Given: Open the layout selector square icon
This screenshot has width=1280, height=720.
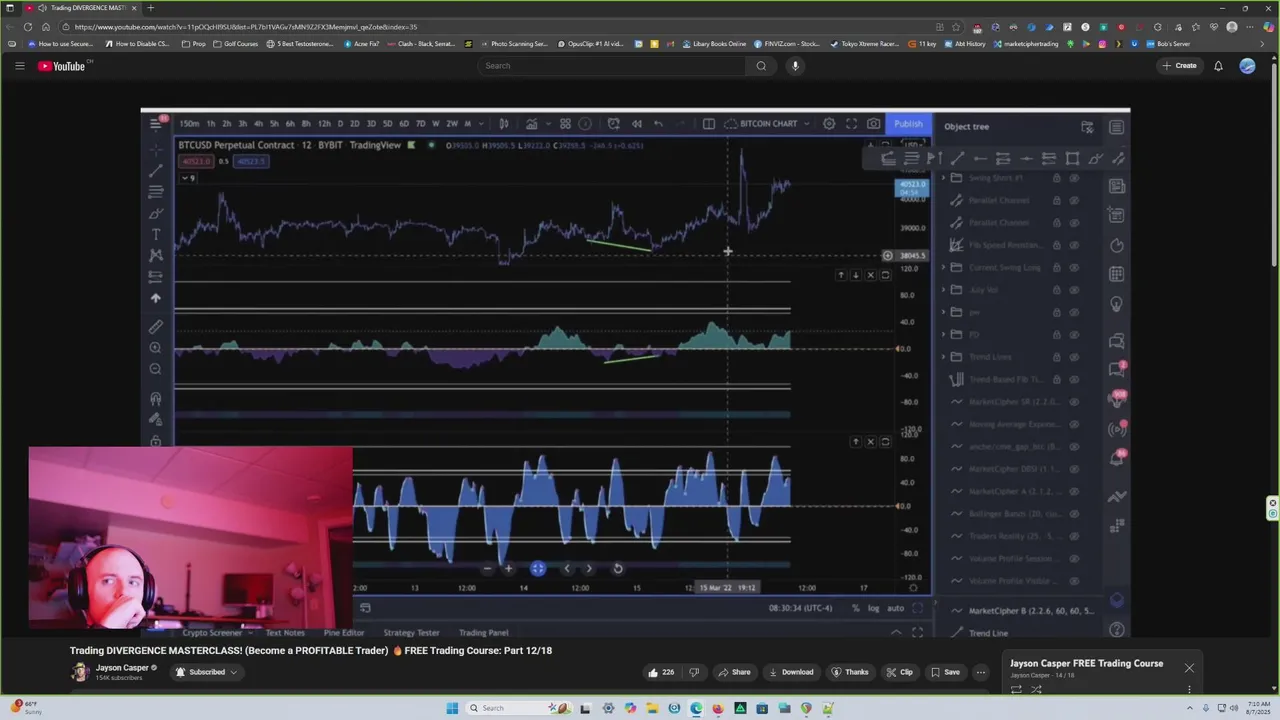Looking at the screenshot, I should tap(709, 124).
